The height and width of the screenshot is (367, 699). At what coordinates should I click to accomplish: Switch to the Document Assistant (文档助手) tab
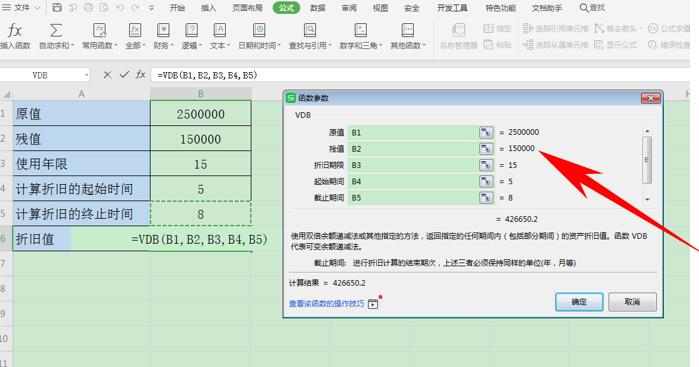tap(547, 8)
